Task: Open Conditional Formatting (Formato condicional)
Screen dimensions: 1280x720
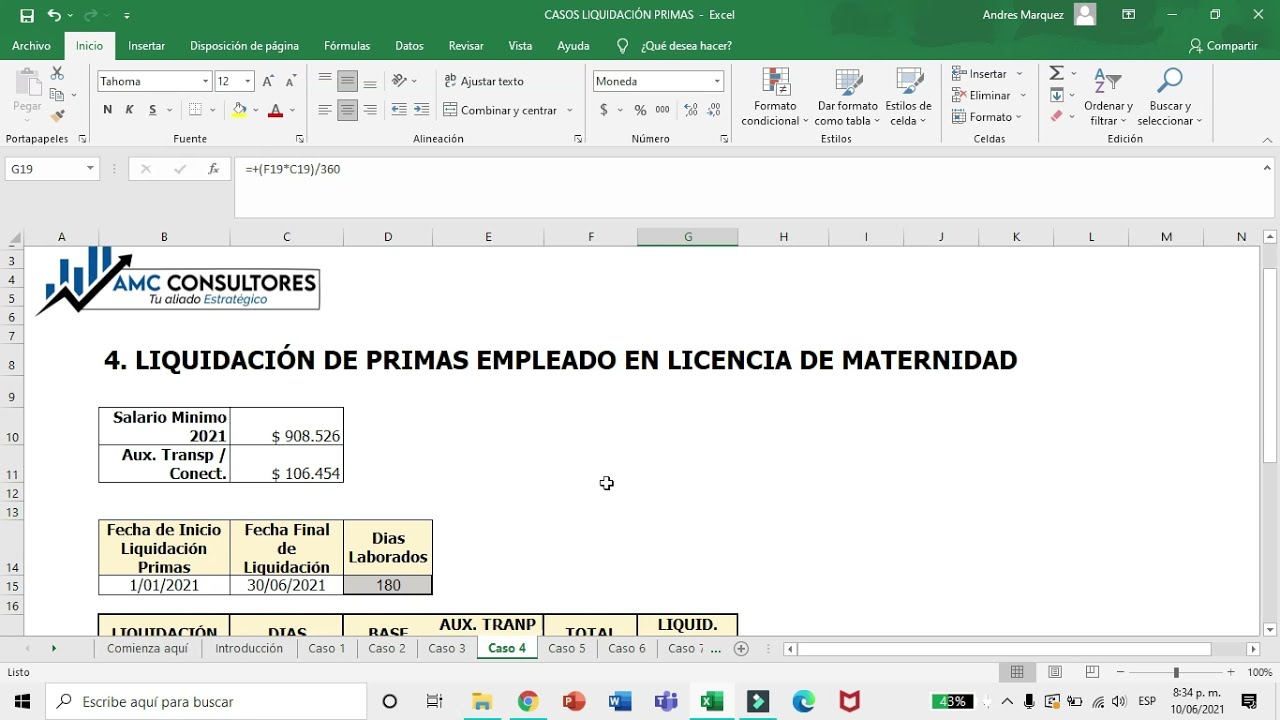Action: [x=775, y=98]
